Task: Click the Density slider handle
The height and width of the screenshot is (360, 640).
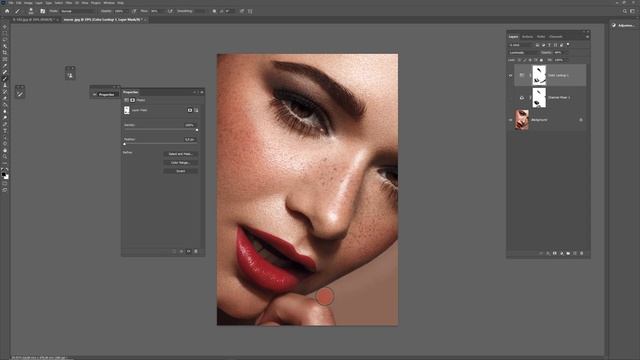Action: (197, 130)
